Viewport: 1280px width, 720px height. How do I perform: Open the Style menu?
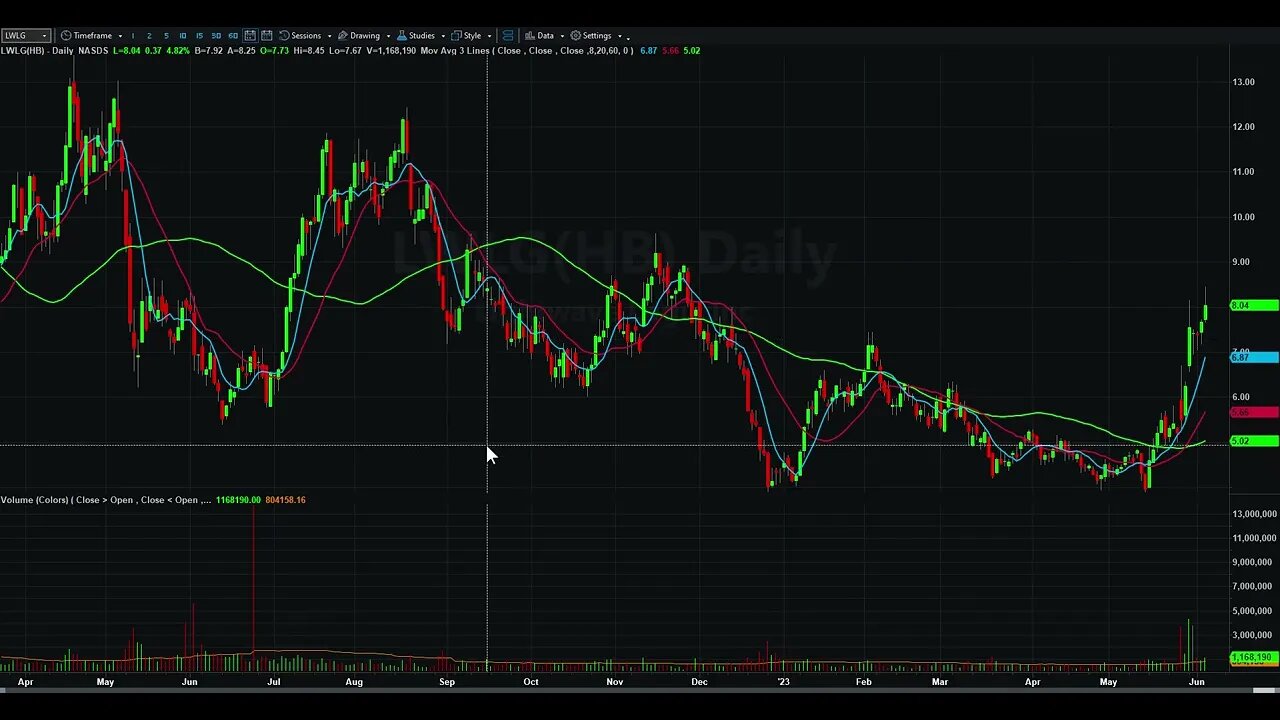(x=472, y=35)
